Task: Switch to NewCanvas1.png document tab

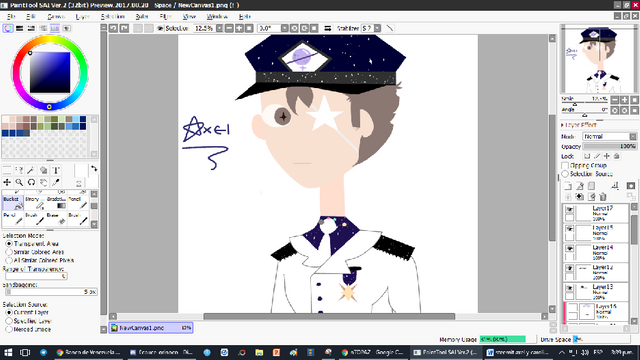Action: [x=151, y=328]
